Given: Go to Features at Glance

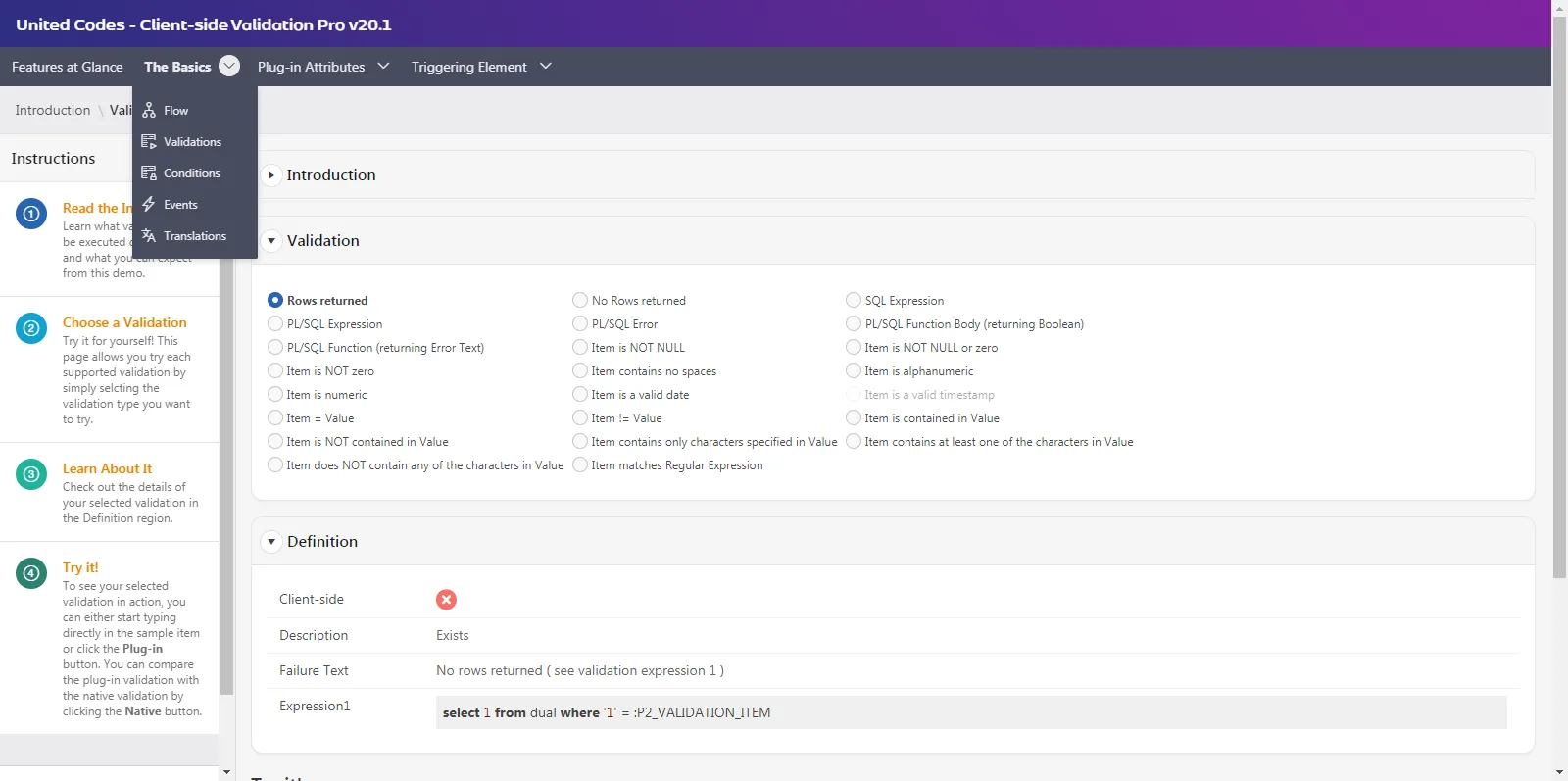Looking at the screenshot, I should click(67, 67).
